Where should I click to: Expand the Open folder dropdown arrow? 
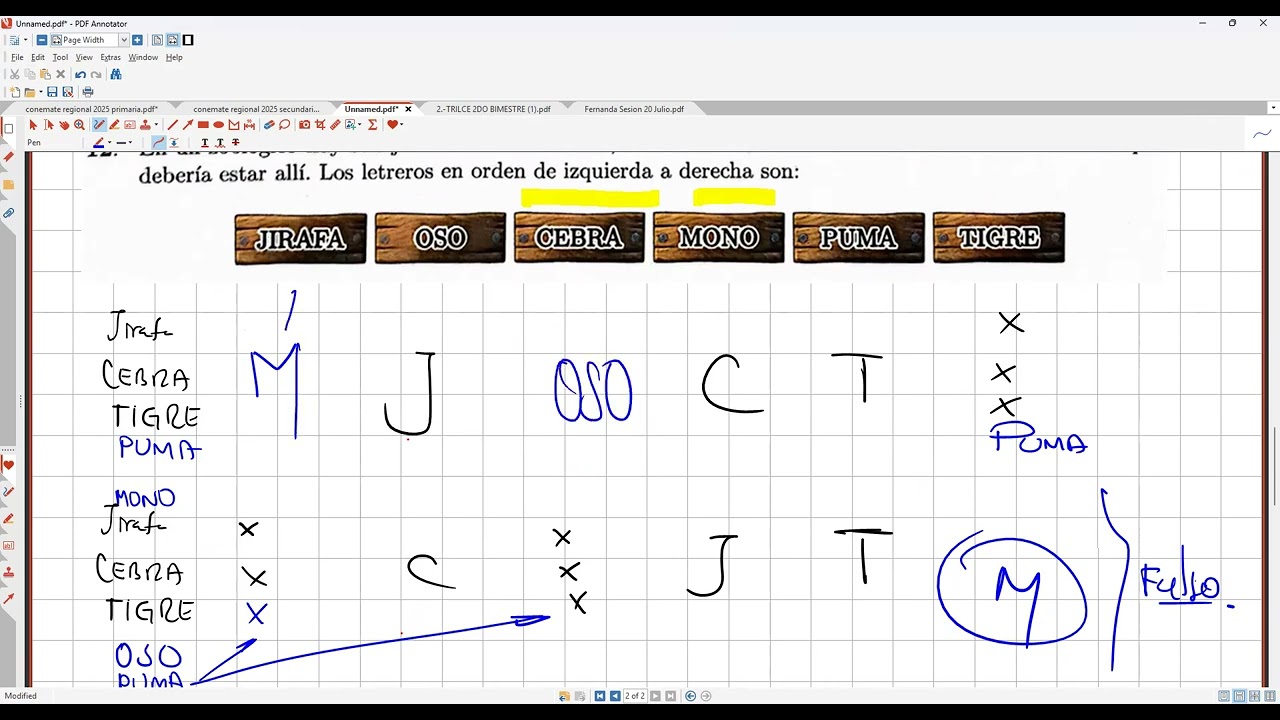(40, 92)
